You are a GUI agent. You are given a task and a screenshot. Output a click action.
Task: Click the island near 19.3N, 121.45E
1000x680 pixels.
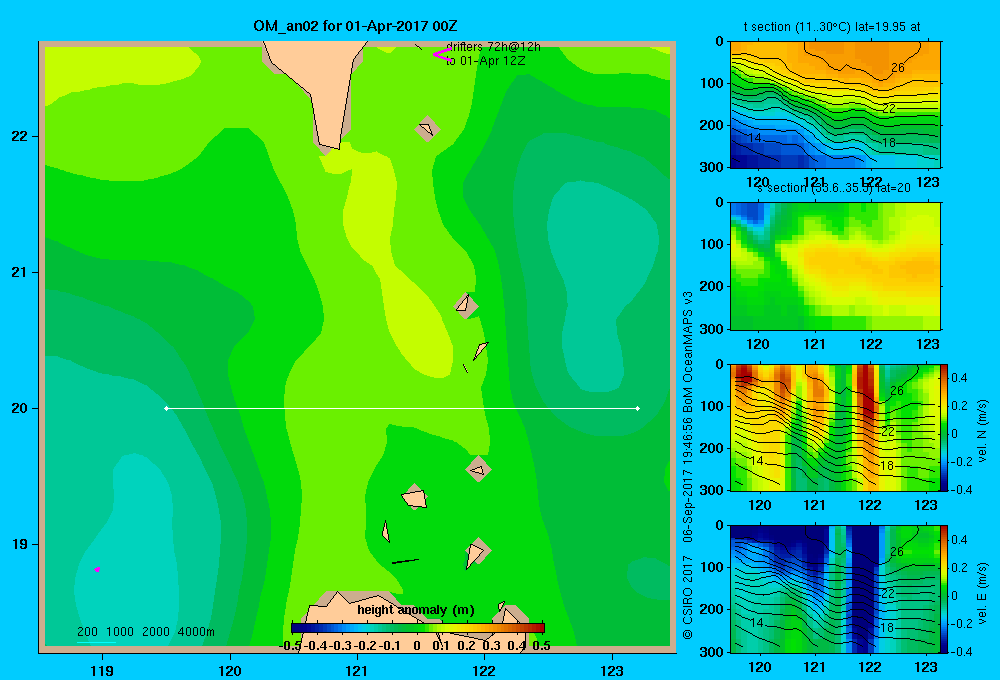[415, 497]
